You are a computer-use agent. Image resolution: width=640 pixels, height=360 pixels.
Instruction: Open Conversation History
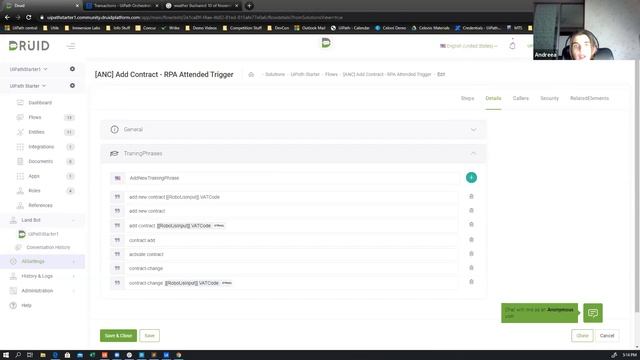(48, 247)
